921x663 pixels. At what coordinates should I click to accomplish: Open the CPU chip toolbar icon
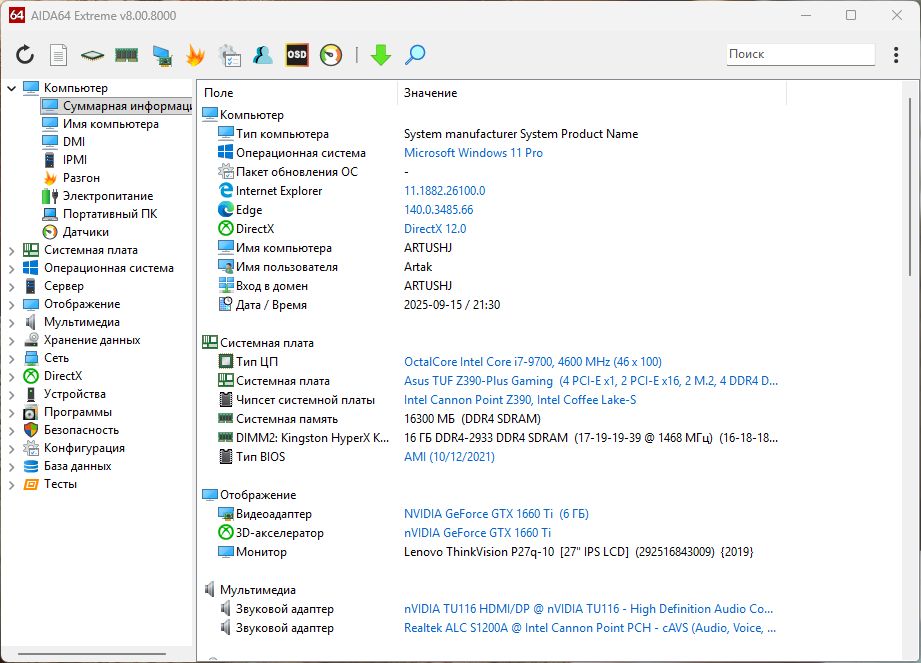(x=92, y=55)
